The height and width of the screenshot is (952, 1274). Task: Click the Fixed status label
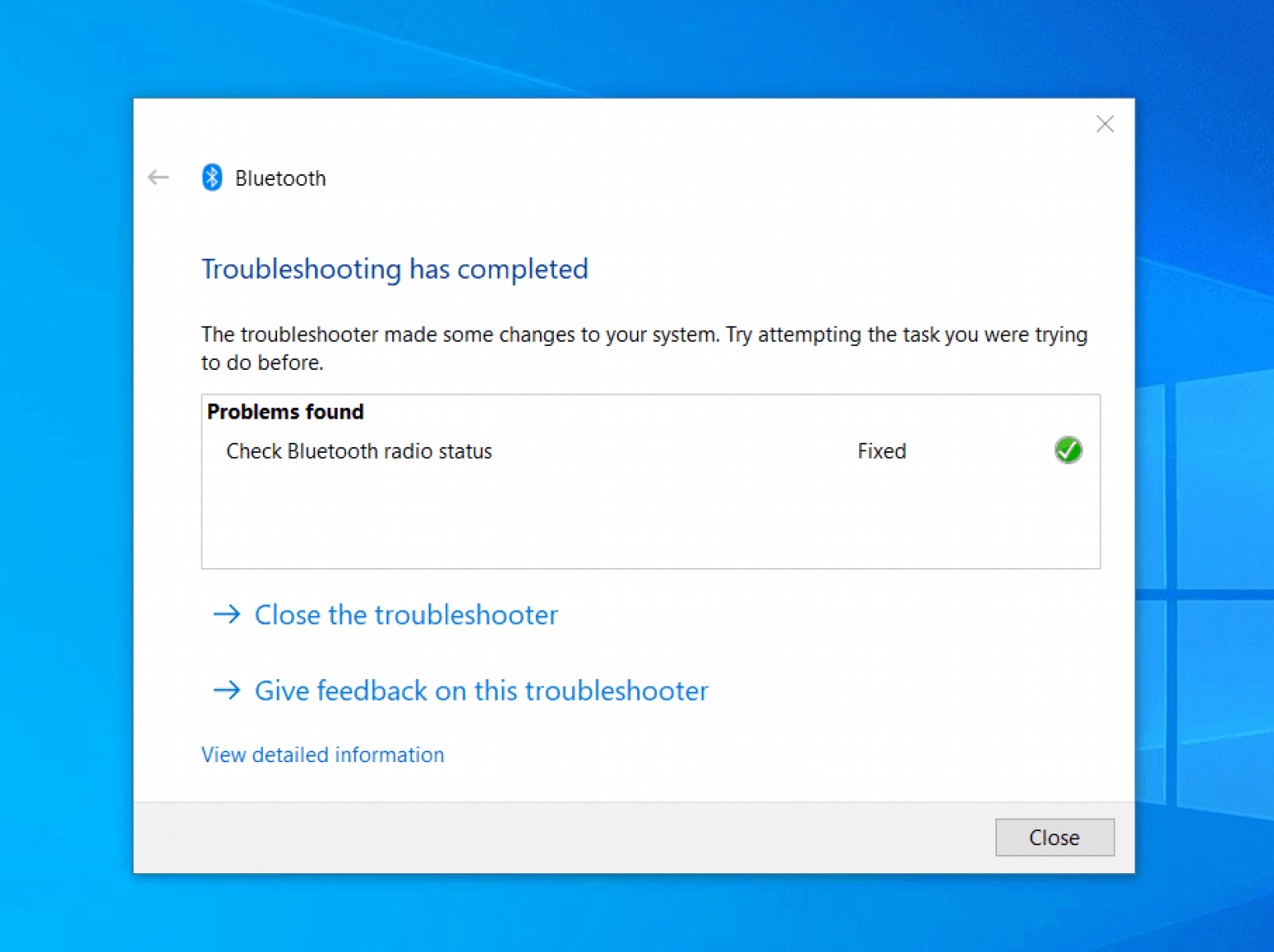(881, 450)
